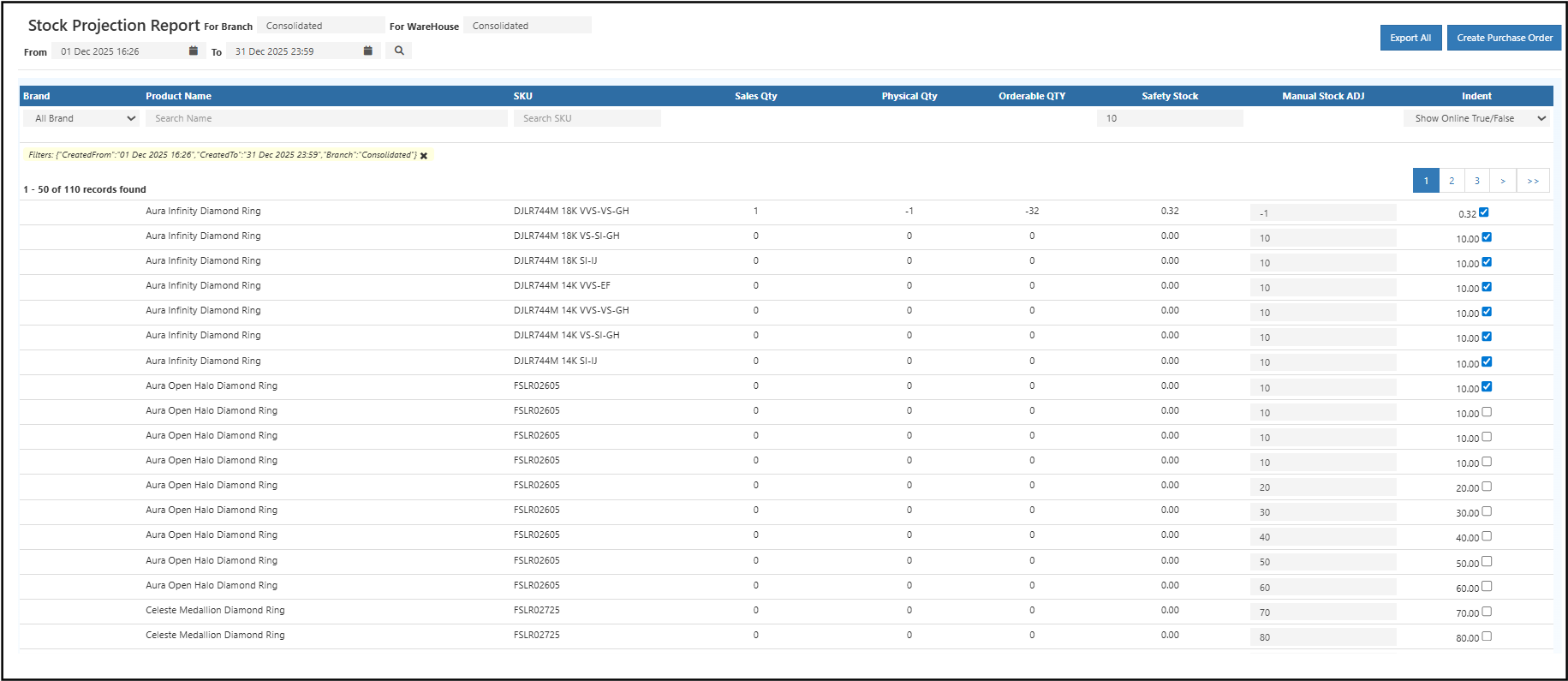Click the Safety Stock filter field
This screenshot has height=681, width=1568.
1169,118
